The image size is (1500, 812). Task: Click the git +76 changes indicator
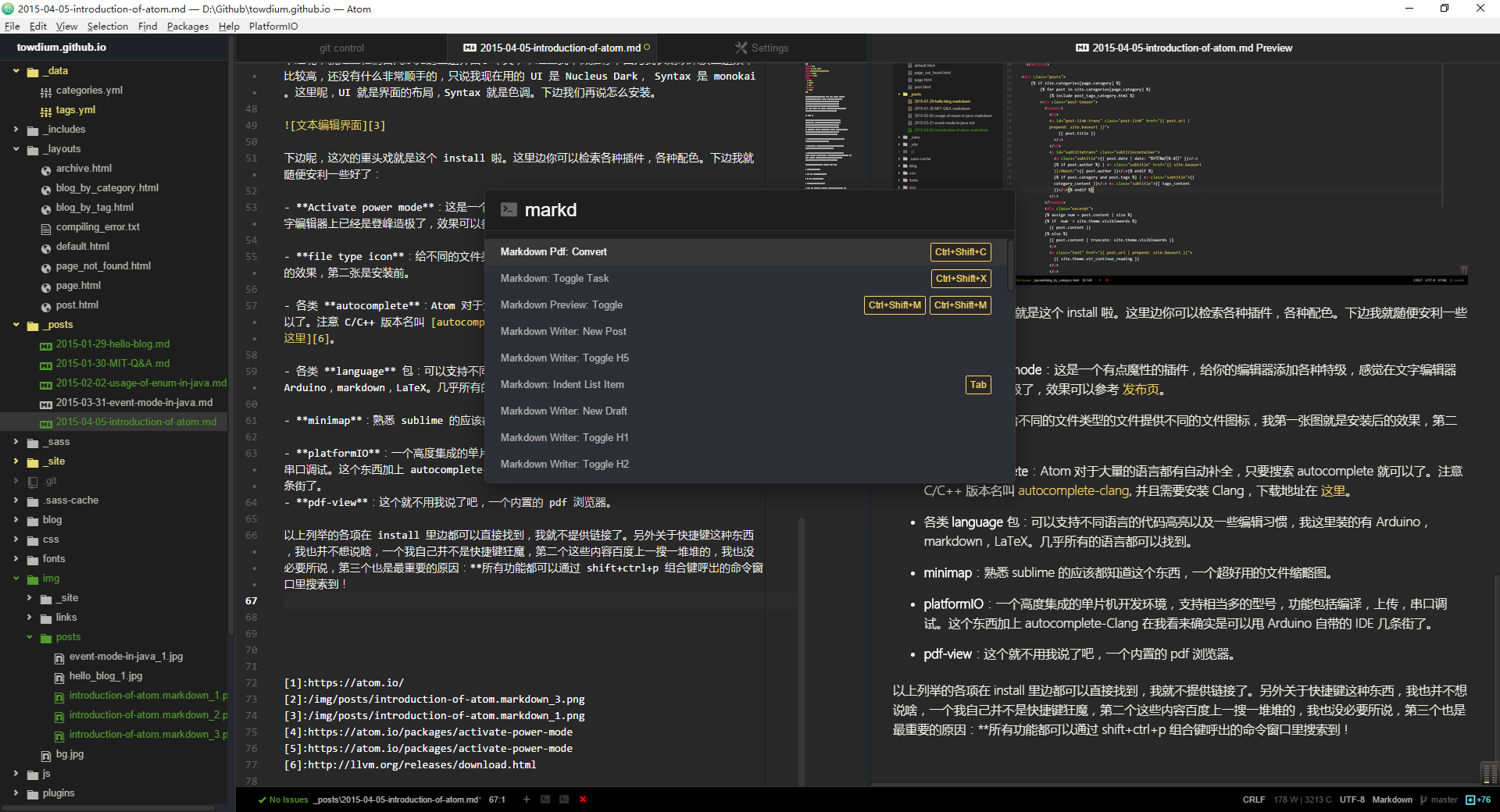click(1478, 800)
